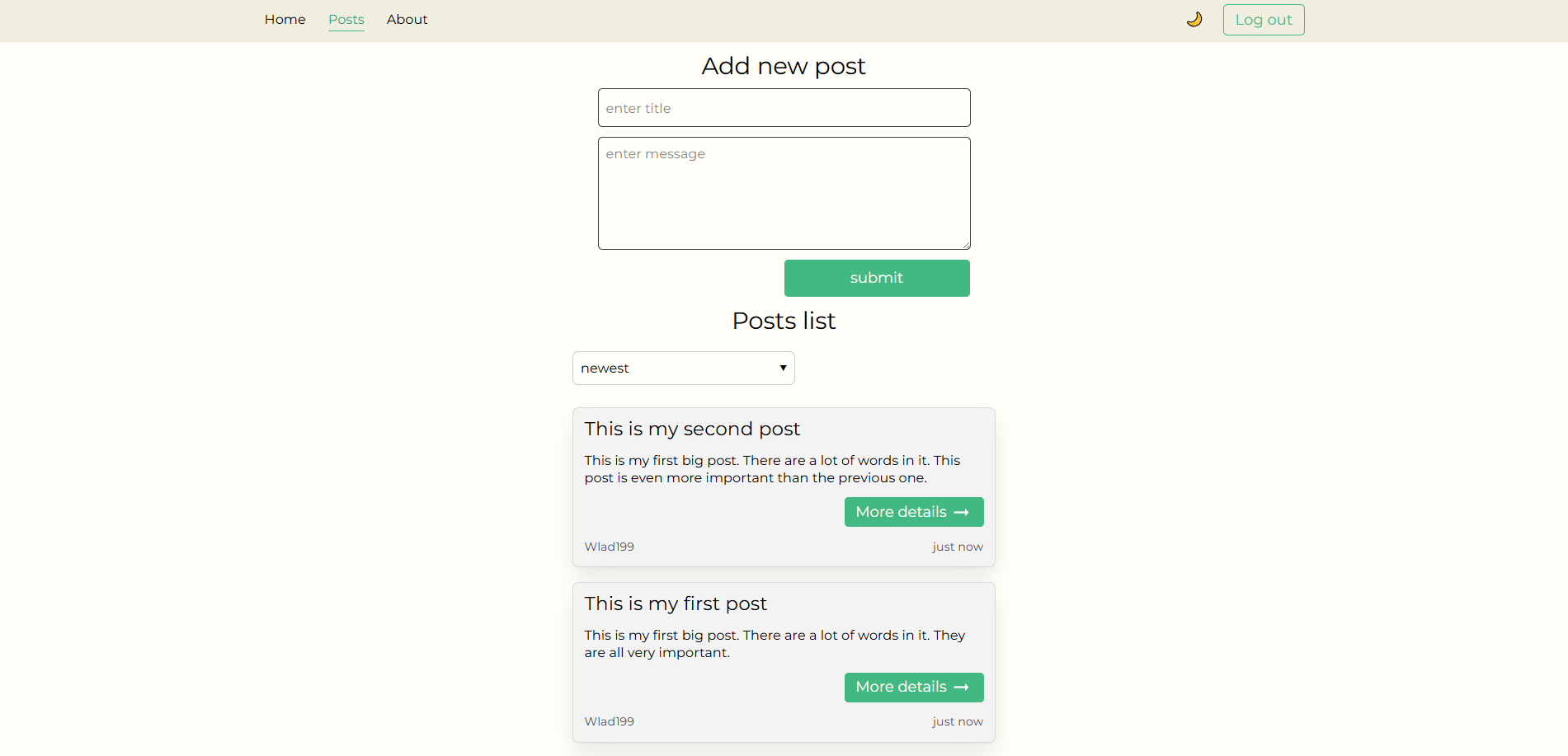Click the Add new post heading

(784, 66)
